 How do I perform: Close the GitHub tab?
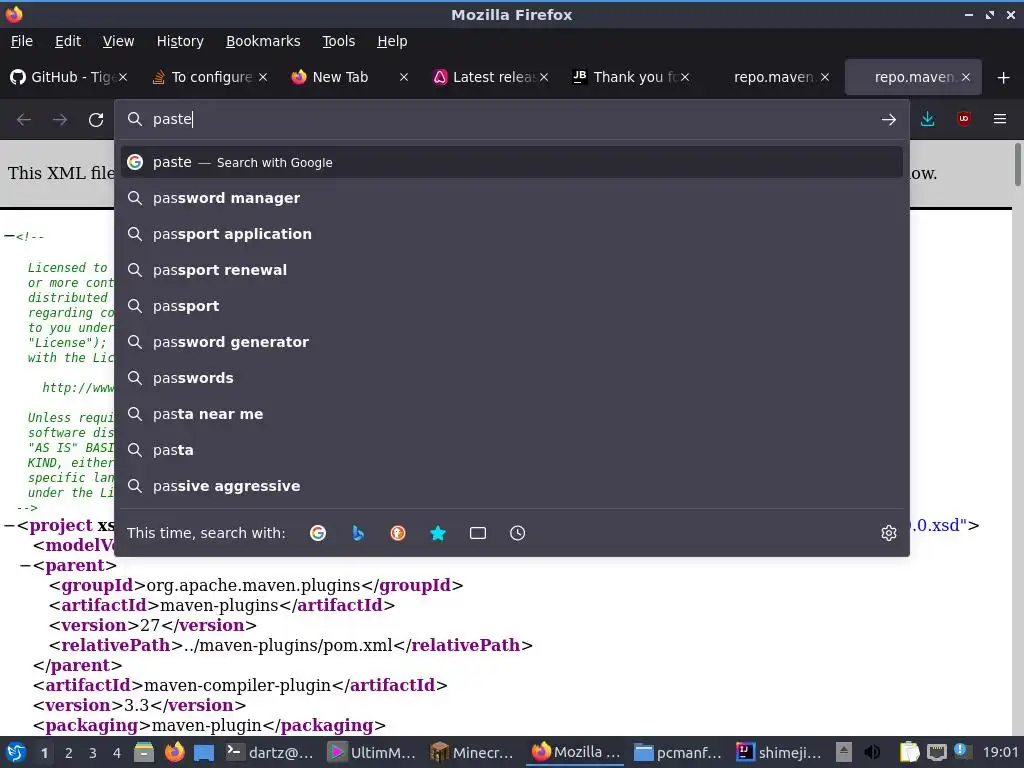pos(123,77)
